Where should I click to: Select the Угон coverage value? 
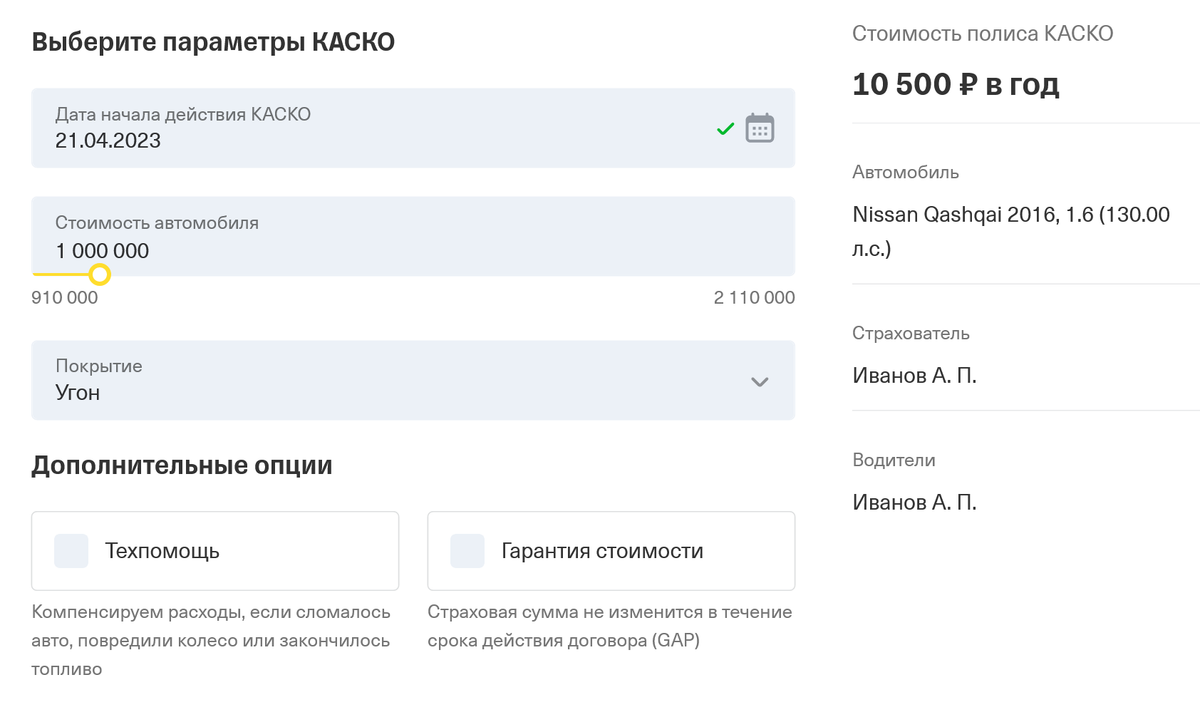coord(78,393)
